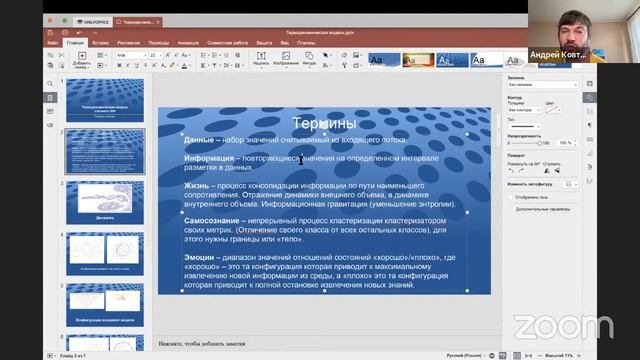Click the Paste icon in ribbon

pos(51,65)
